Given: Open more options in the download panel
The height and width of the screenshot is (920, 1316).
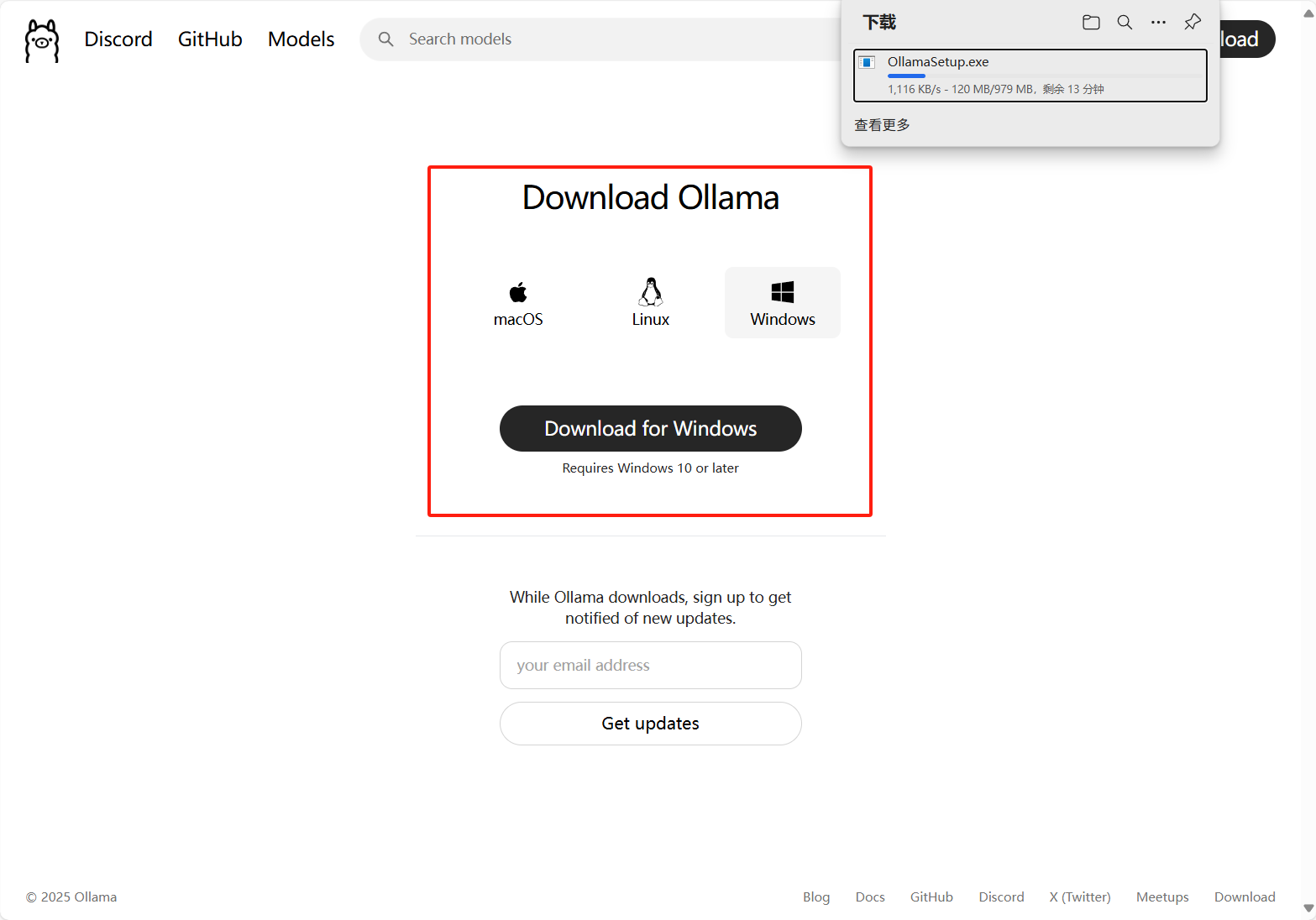Looking at the screenshot, I should pyautogui.click(x=1158, y=23).
